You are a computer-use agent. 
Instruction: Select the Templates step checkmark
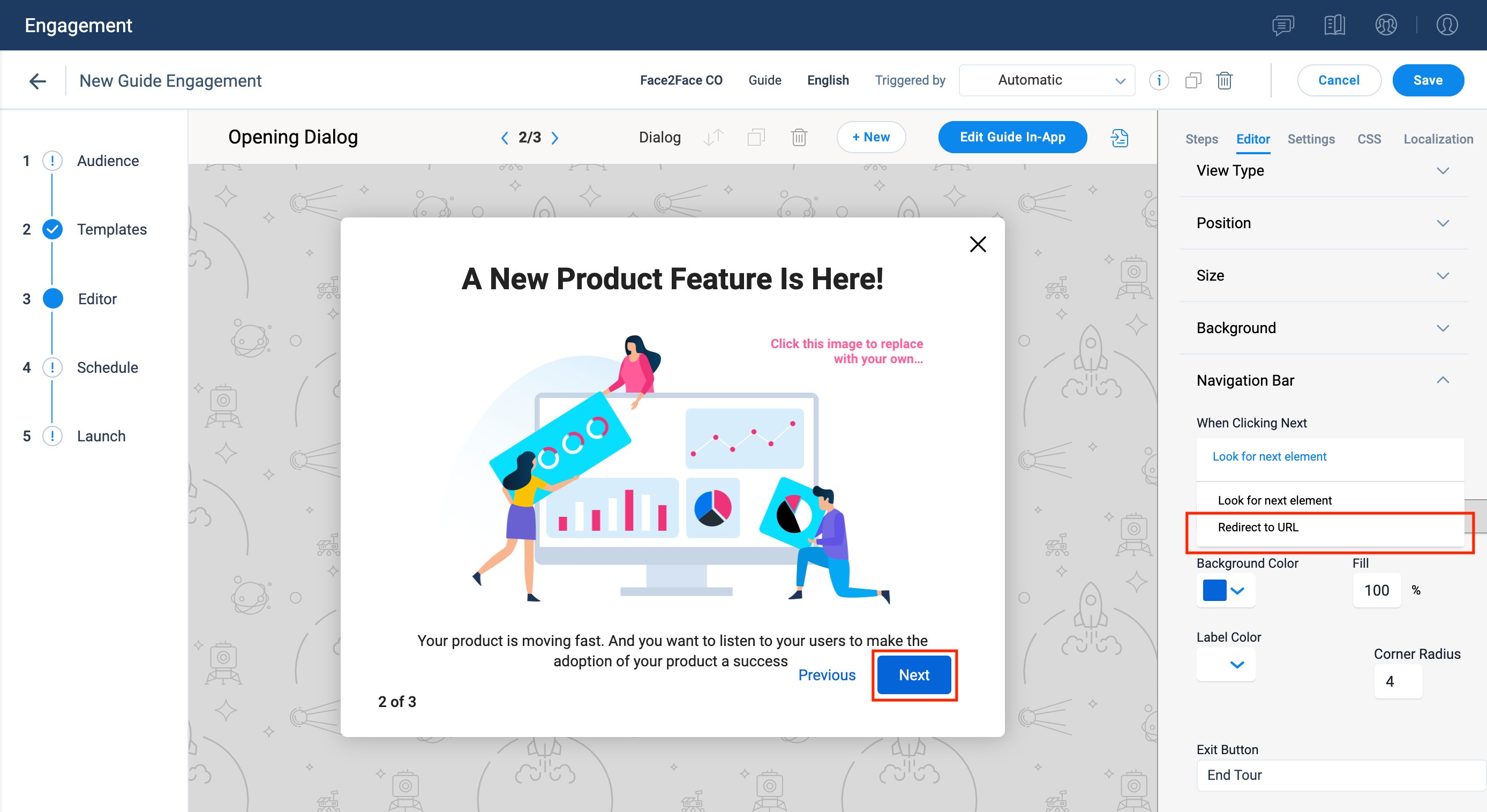52,230
